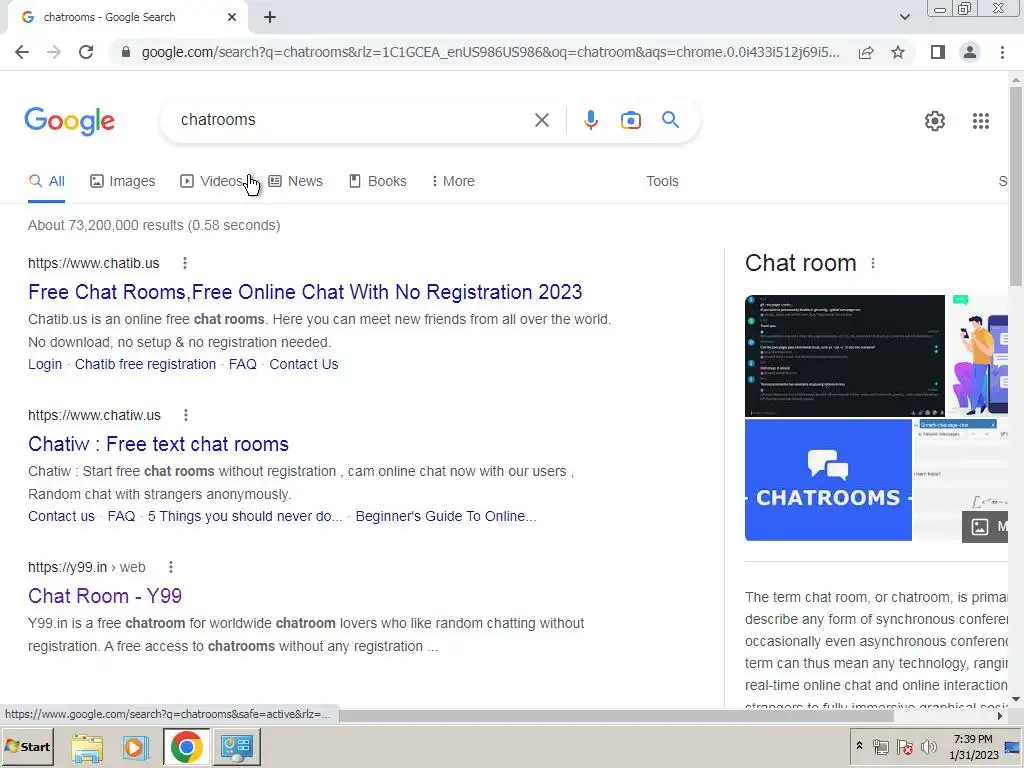This screenshot has height=768, width=1024.
Task: Open Beginner's Guide To Online link
Action: click(x=446, y=517)
